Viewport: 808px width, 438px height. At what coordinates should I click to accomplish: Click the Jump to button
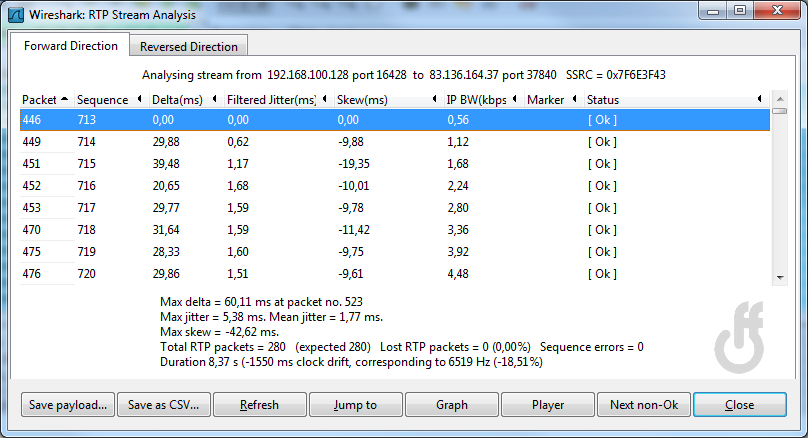pyautogui.click(x=356, y=405)
